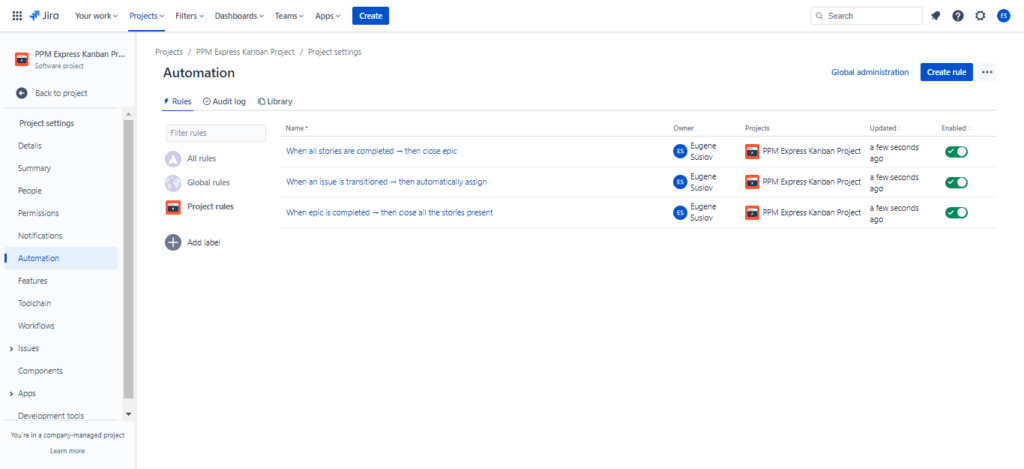Click the Create button in the top bar

click(370, 16)
